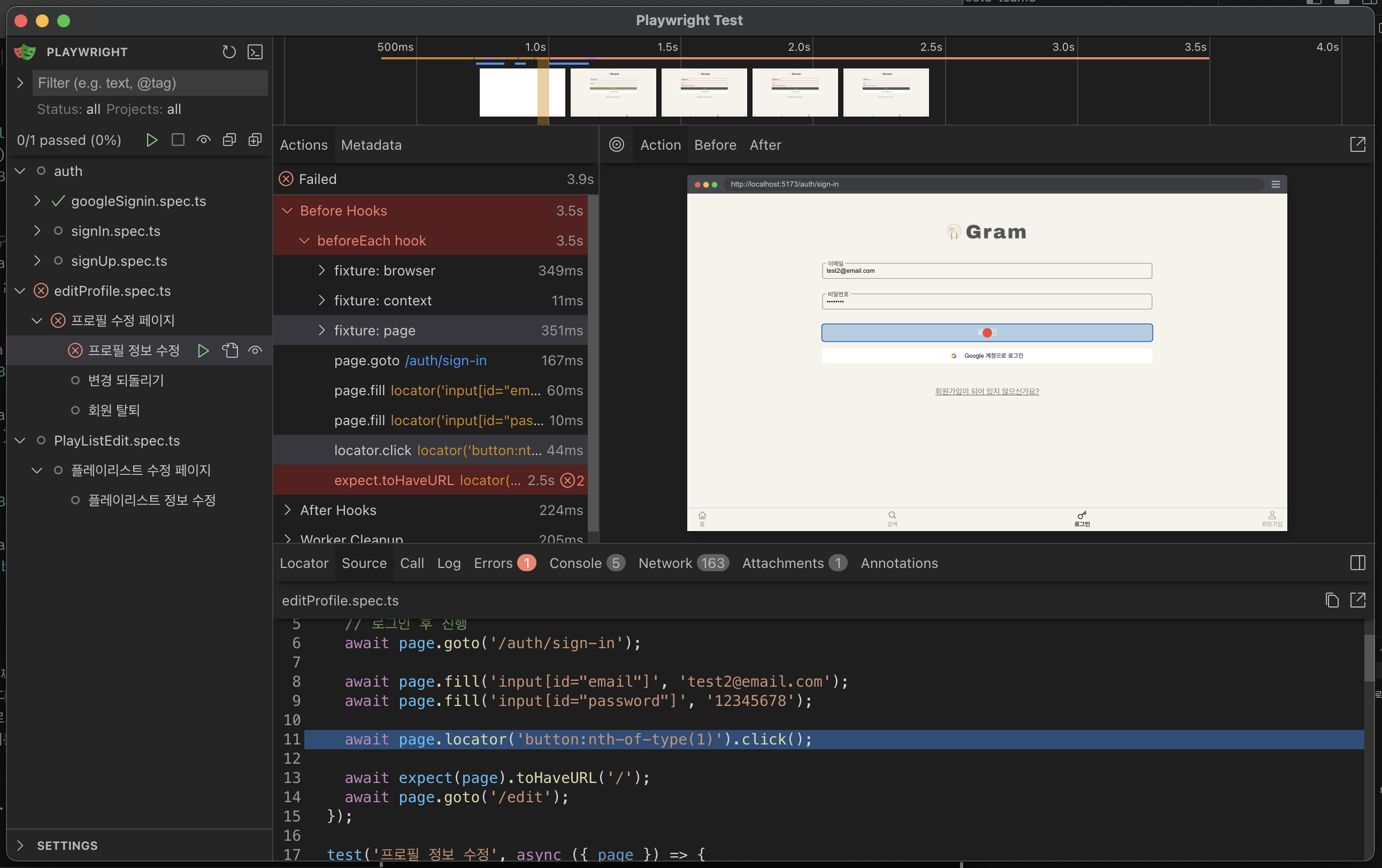Screen dimensions: 1382x868
Task: Select the signIn.spec.ts test file
Action: tap(116, 231)
